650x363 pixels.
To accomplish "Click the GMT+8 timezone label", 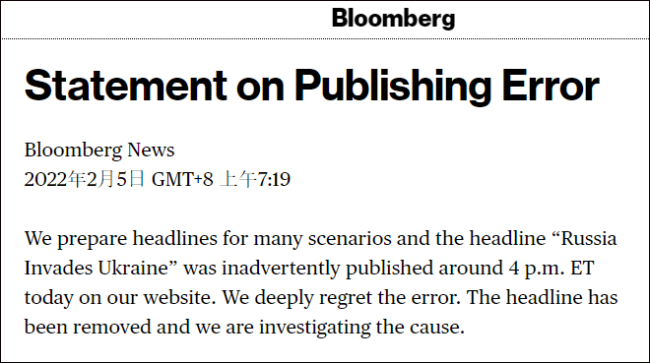I will click(x=182, y=179).
